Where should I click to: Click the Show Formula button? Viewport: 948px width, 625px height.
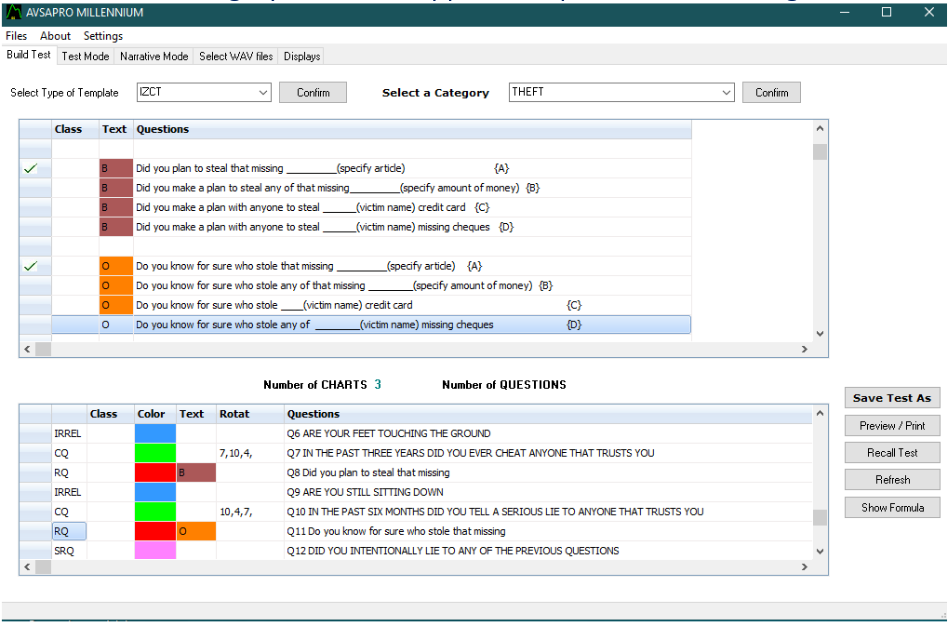point(892,508)
